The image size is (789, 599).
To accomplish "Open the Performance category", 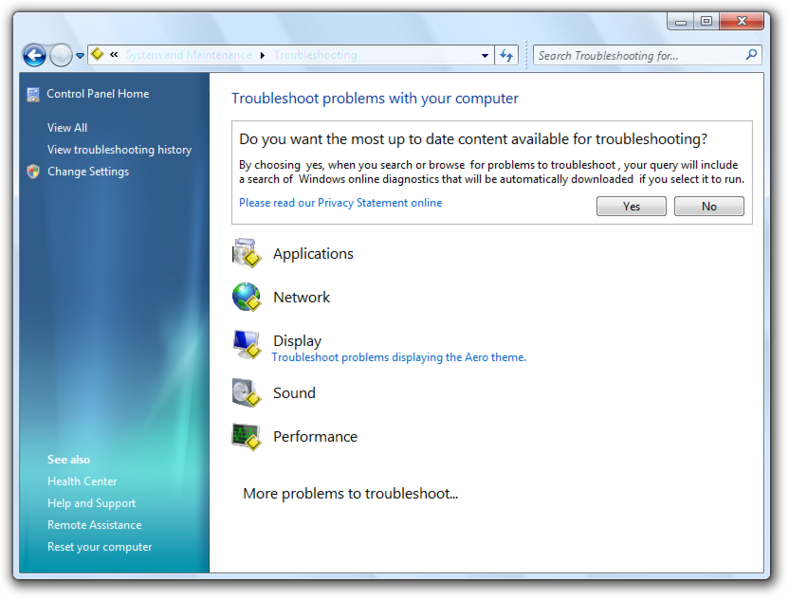I will pyautogui.click(x=315, y=436).
